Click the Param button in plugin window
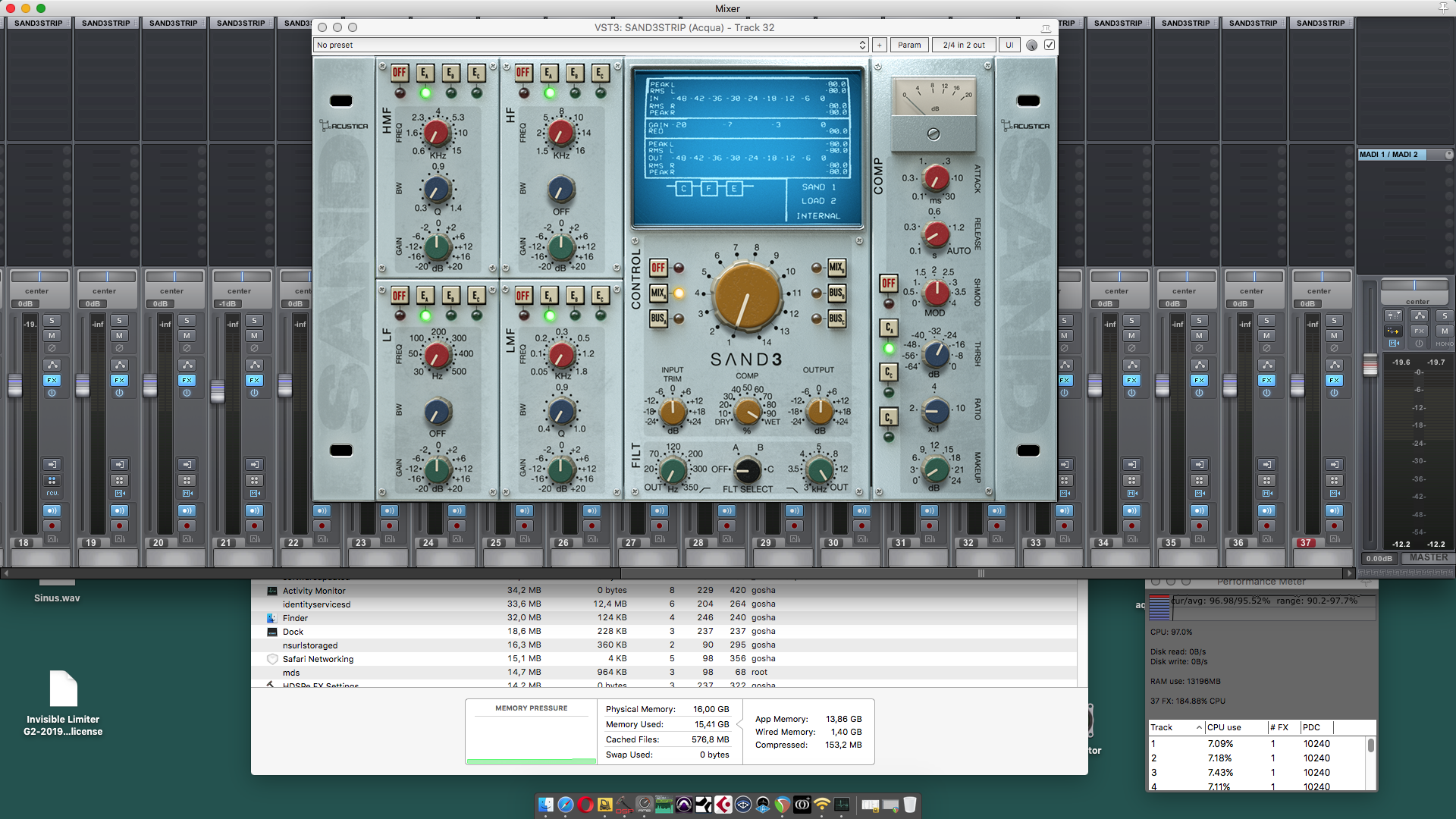Viewport: 1456px width, 819px height. (x=908, y=45)
